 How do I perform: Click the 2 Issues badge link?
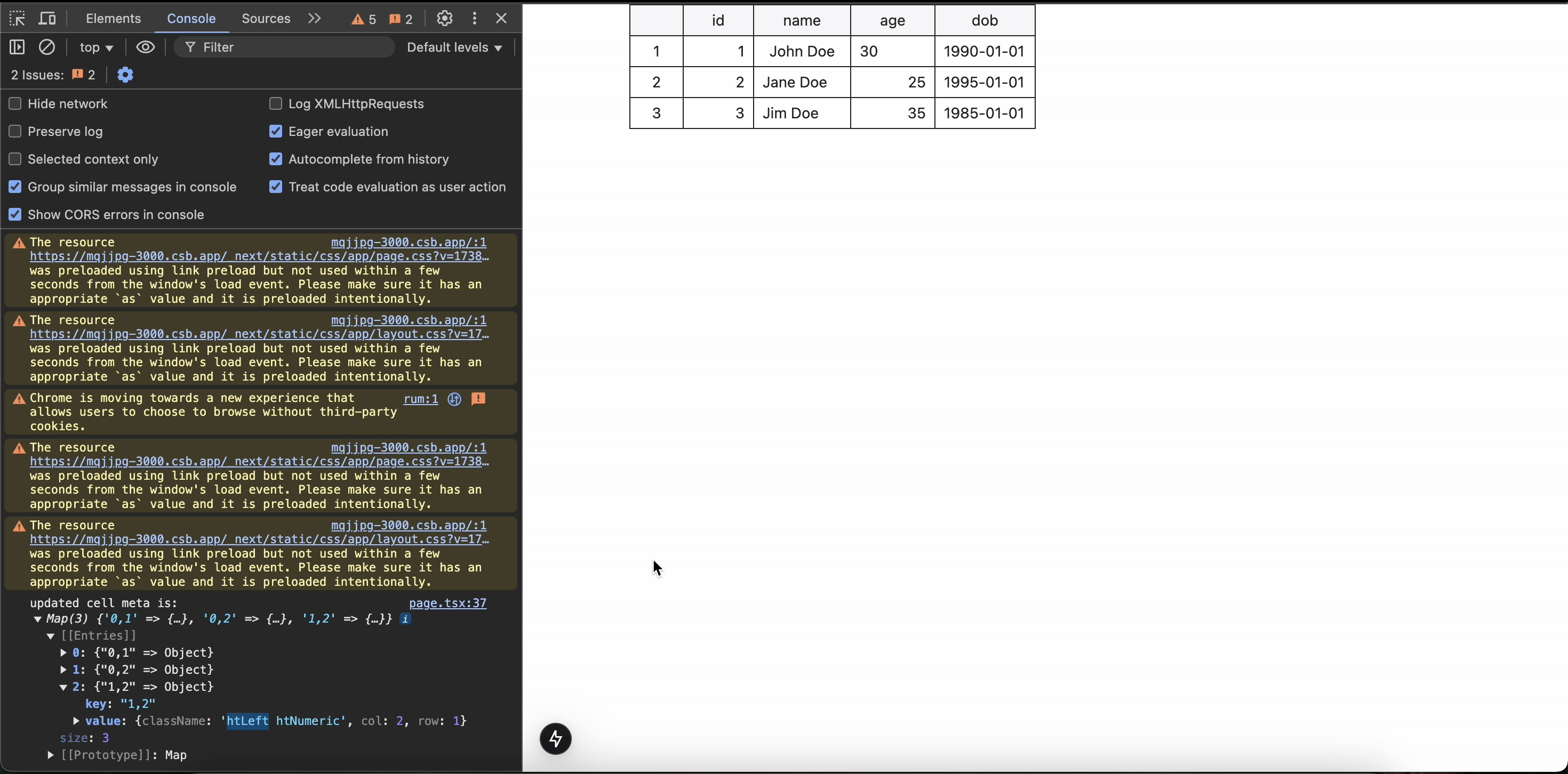53,75
